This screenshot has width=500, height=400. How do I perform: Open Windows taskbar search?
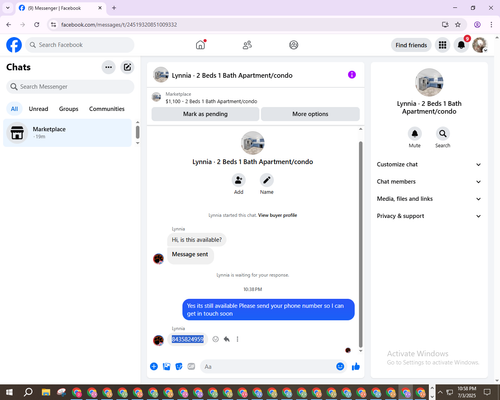pos(28,392)
